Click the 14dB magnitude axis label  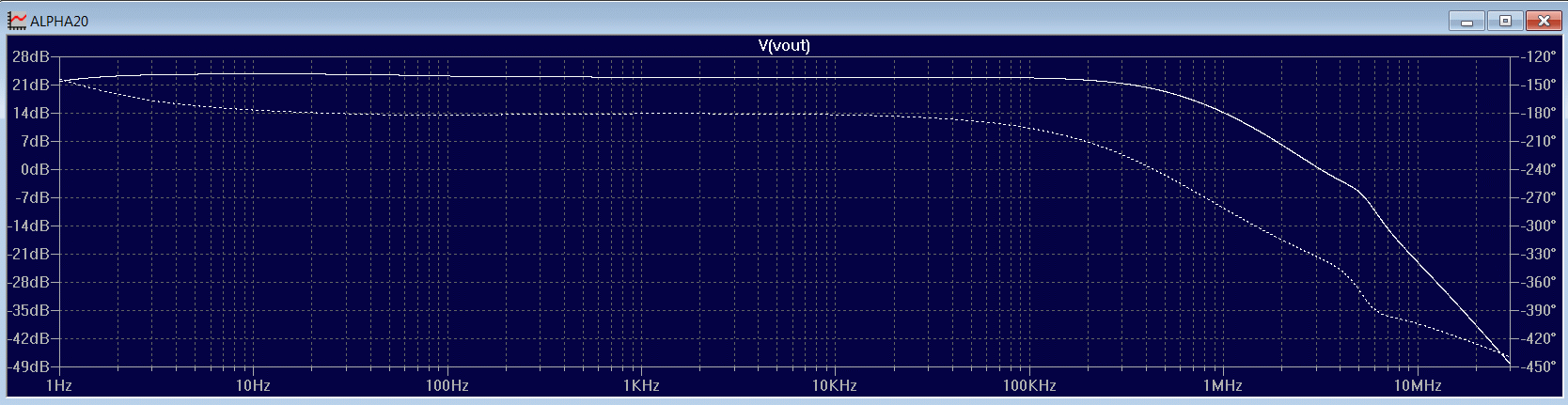30,113
